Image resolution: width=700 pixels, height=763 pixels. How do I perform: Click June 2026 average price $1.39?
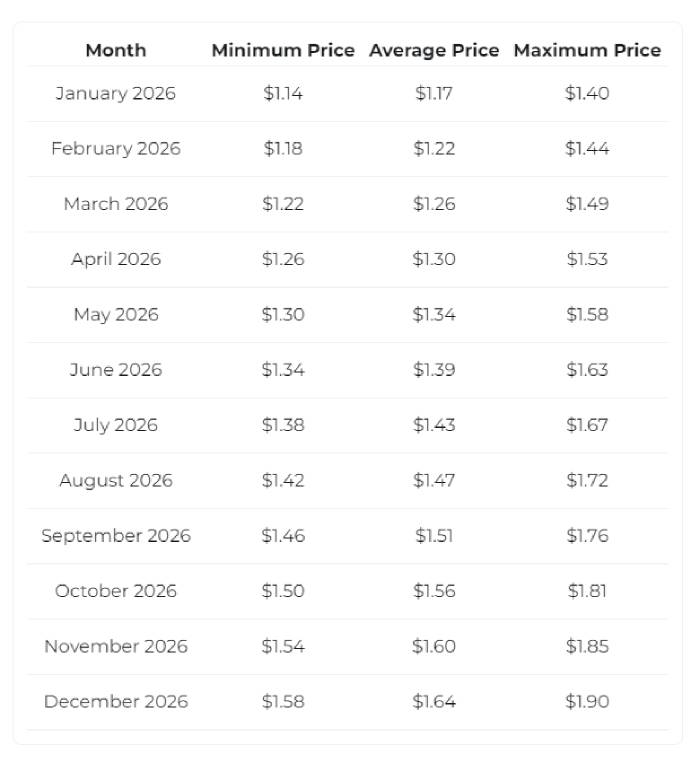[x=434, y=370]
